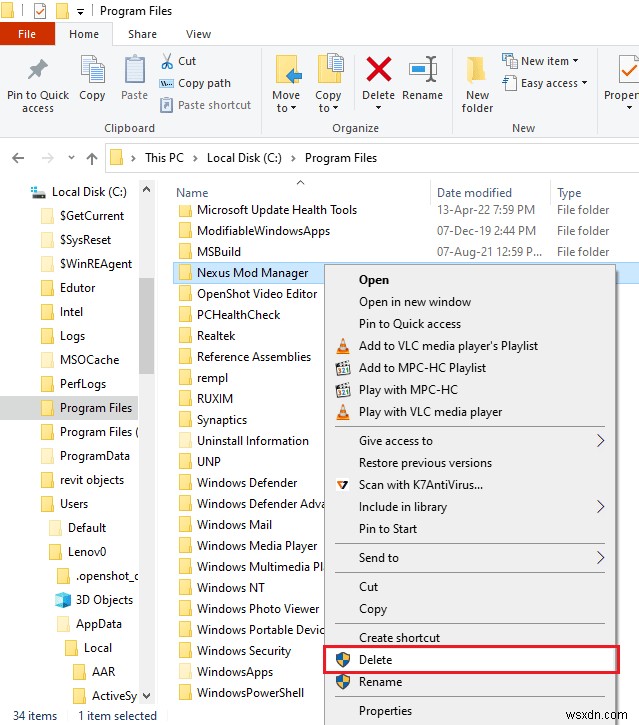This screenshot has width=639, height=725.
Task: Select the OpenShot Video Editor folder
Action: pyautogui.click(x=248, y=294)
